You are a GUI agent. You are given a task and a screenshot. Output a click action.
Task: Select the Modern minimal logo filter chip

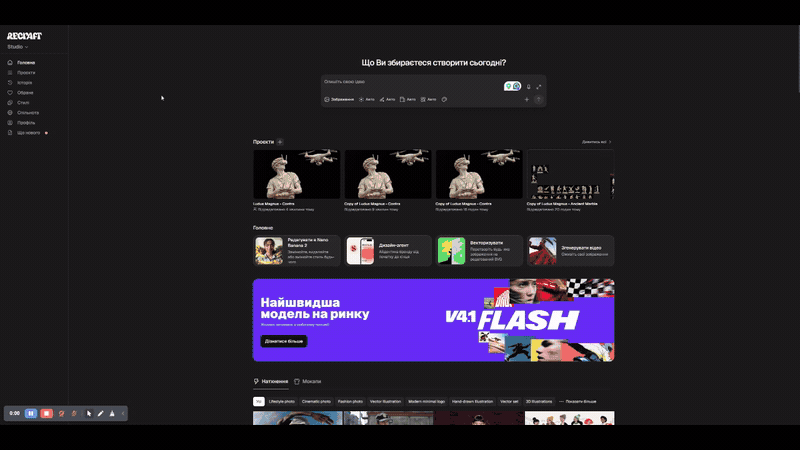pyautogui.click(x=426, y=402)
